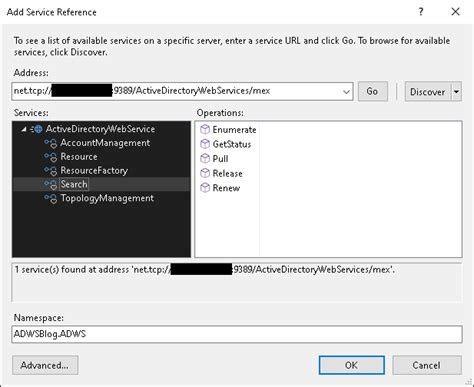Screen dimensions: 474x387
Task: Click the Renew operation cube icon
Action: (205, 188)
